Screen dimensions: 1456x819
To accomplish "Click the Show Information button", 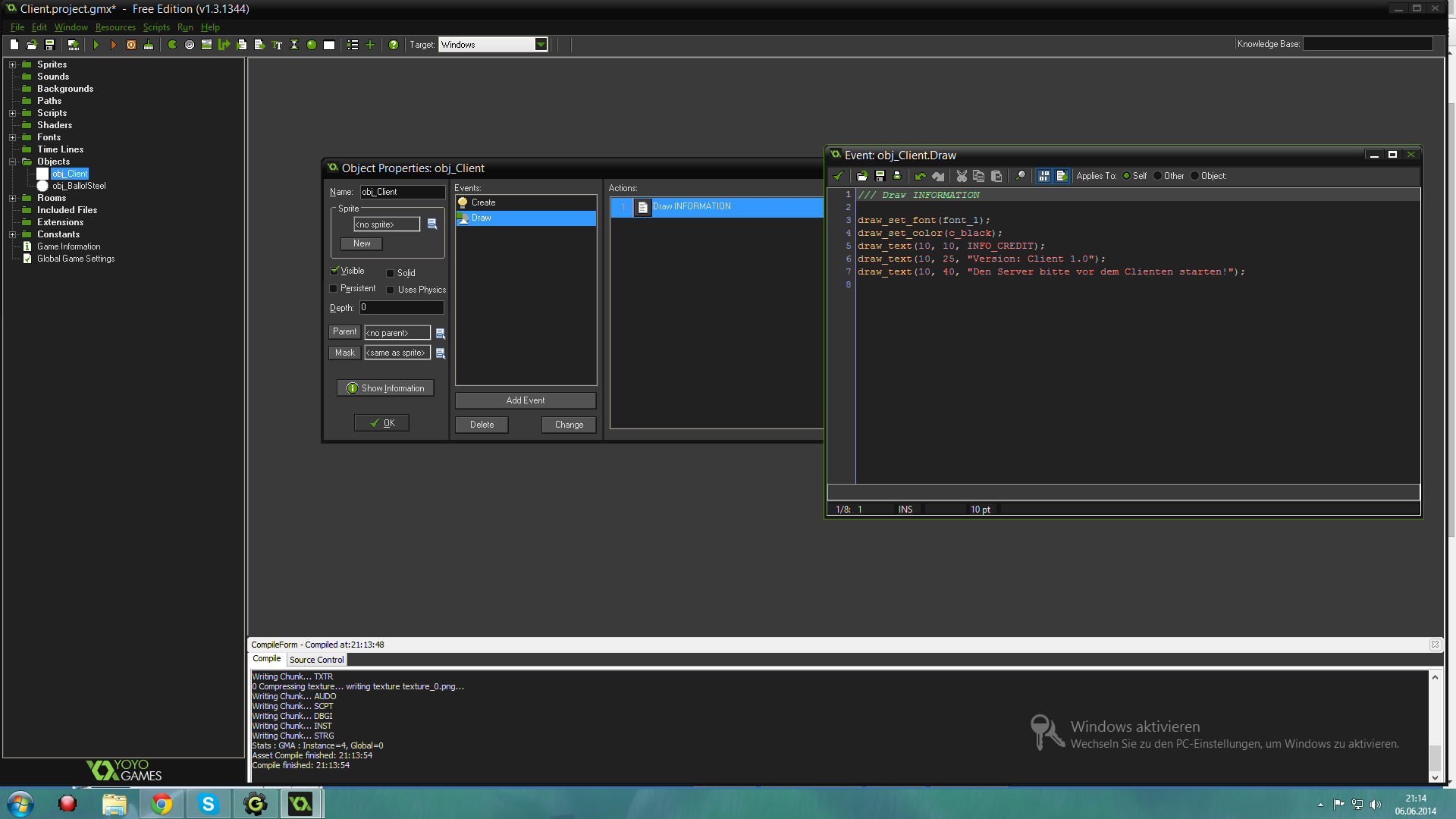I will point(385,388).
